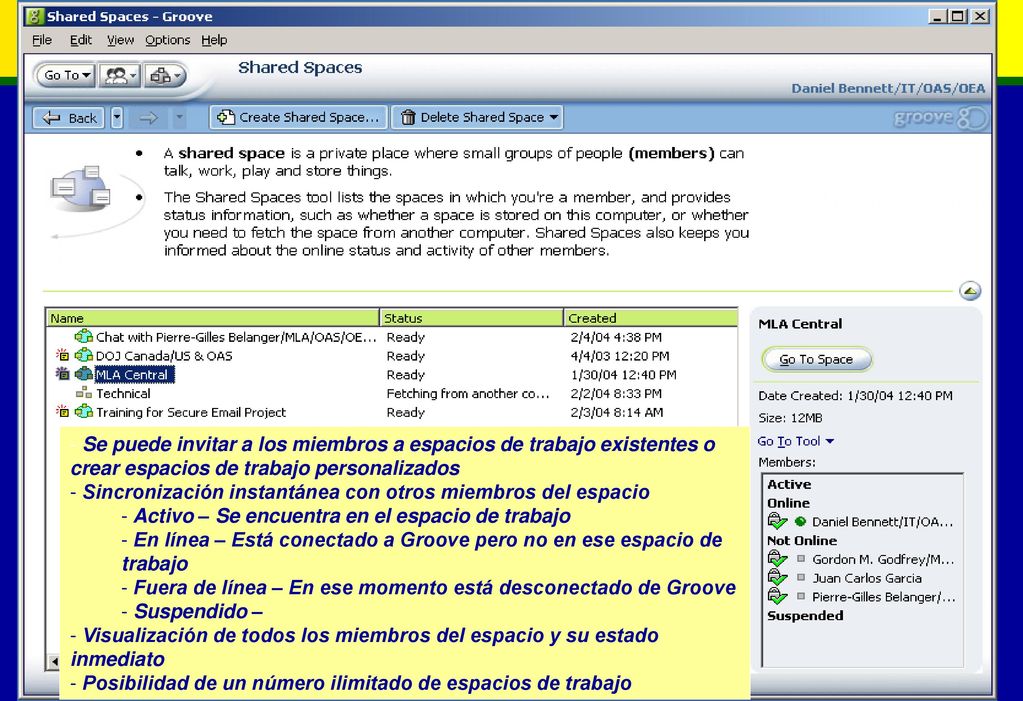
Task: Open the Help menu
Action: [x=214, y=40]
